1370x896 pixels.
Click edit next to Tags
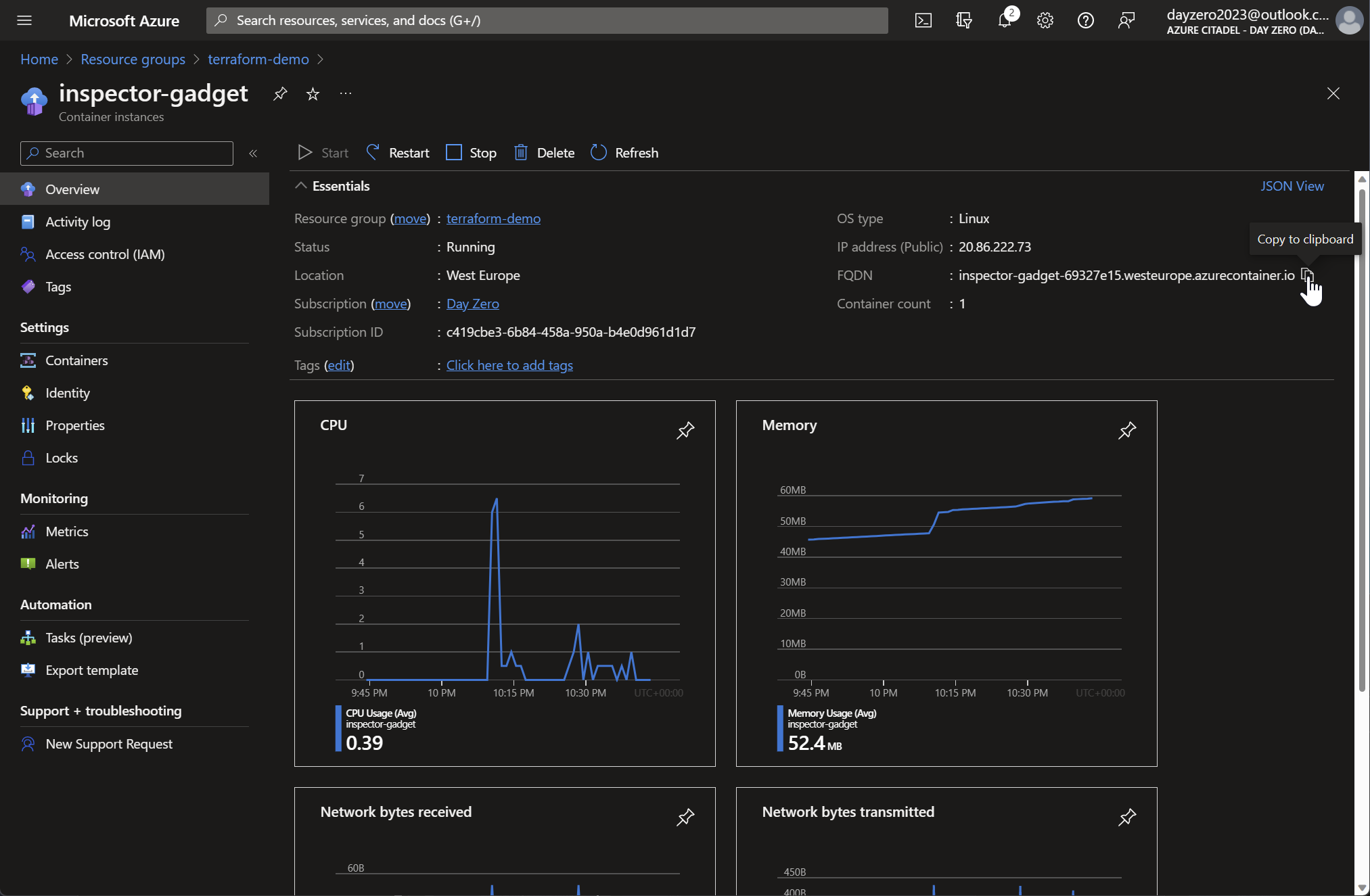pos(339,365)
